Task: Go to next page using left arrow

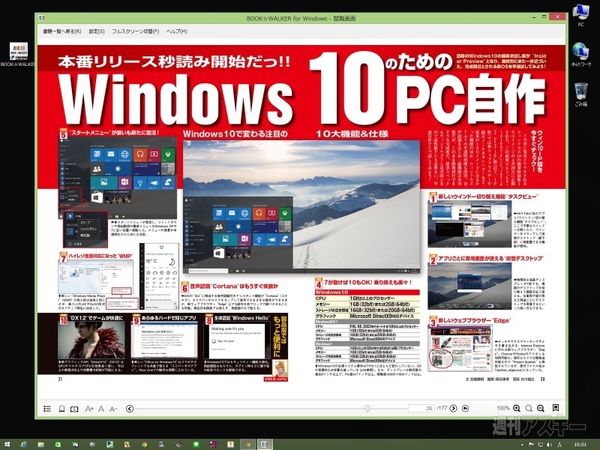Action: tap(130, 409)
